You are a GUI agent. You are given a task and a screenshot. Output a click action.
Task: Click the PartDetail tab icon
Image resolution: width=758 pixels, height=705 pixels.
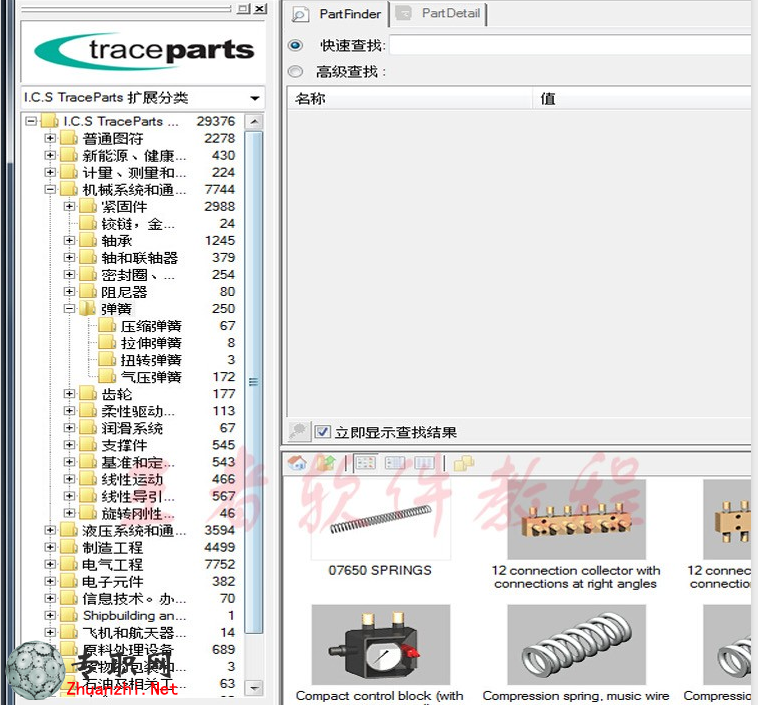point(404,13)
